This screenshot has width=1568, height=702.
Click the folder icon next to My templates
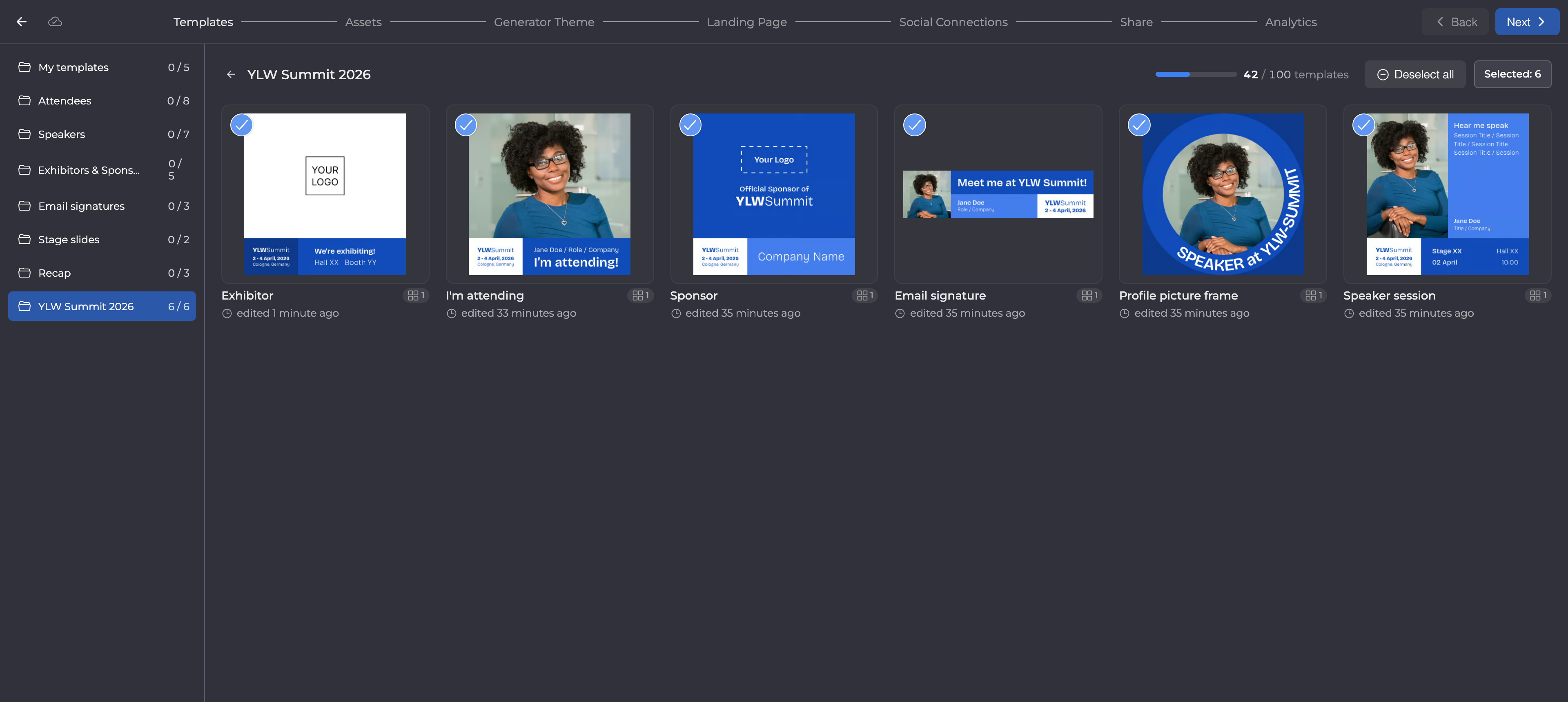(24, 67)
